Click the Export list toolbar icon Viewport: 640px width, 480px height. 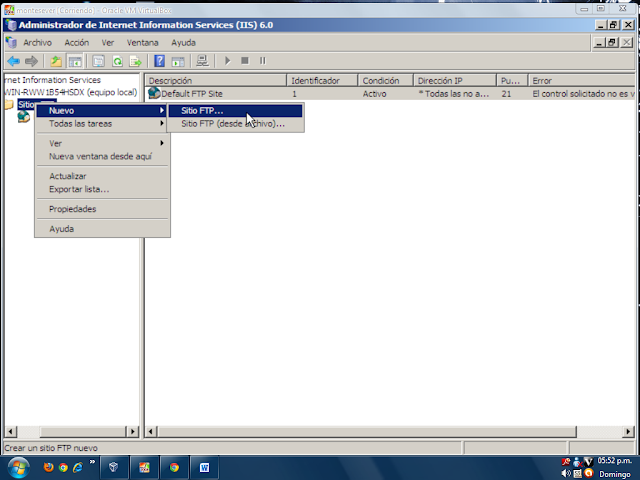136,61
